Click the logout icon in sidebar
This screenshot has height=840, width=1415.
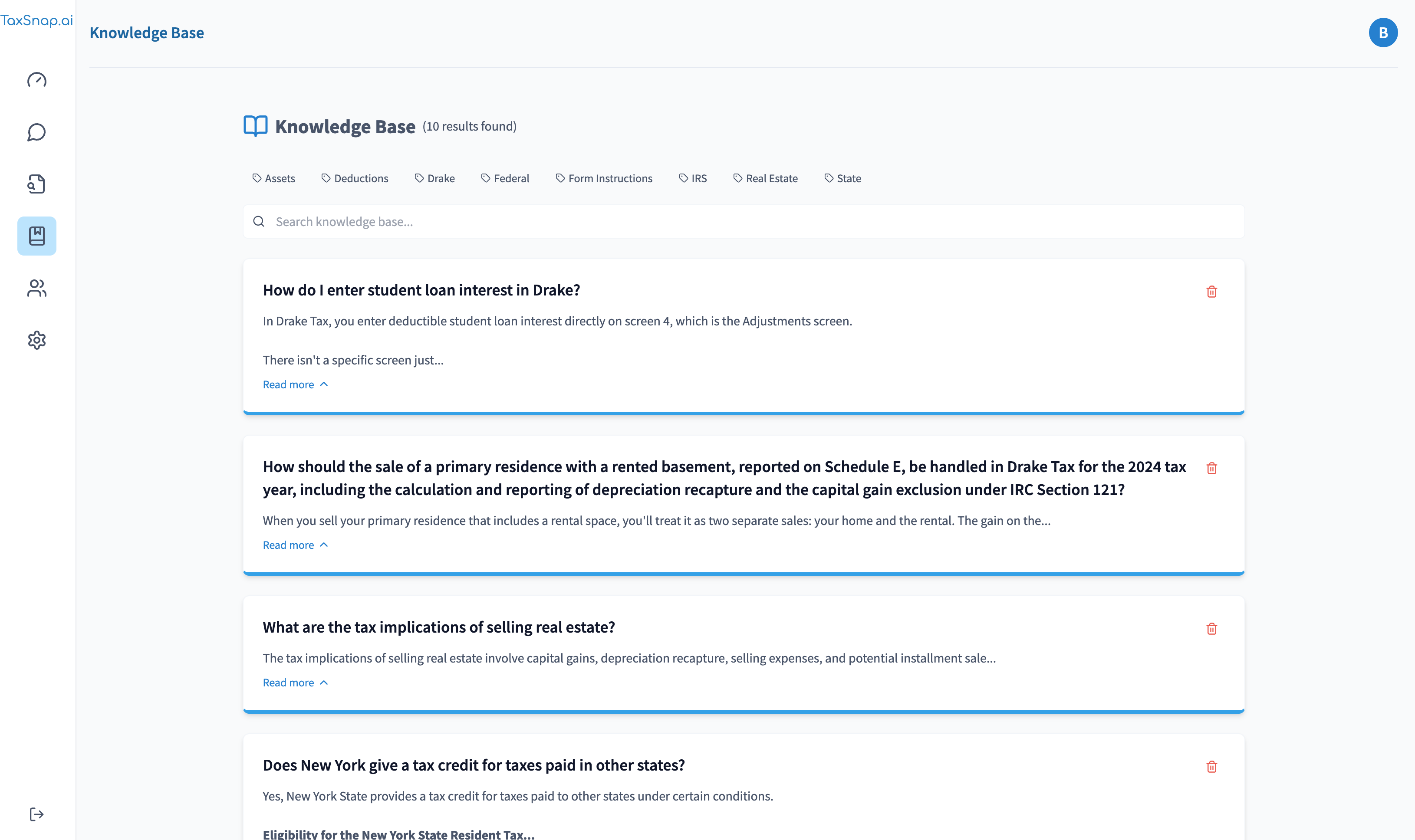point(37,814)
